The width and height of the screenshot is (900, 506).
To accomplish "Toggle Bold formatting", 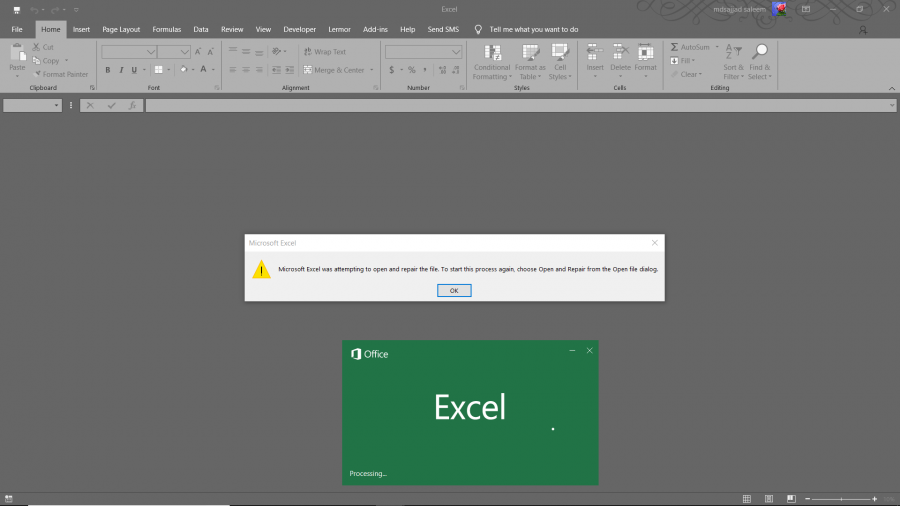I will coord(107,70).
